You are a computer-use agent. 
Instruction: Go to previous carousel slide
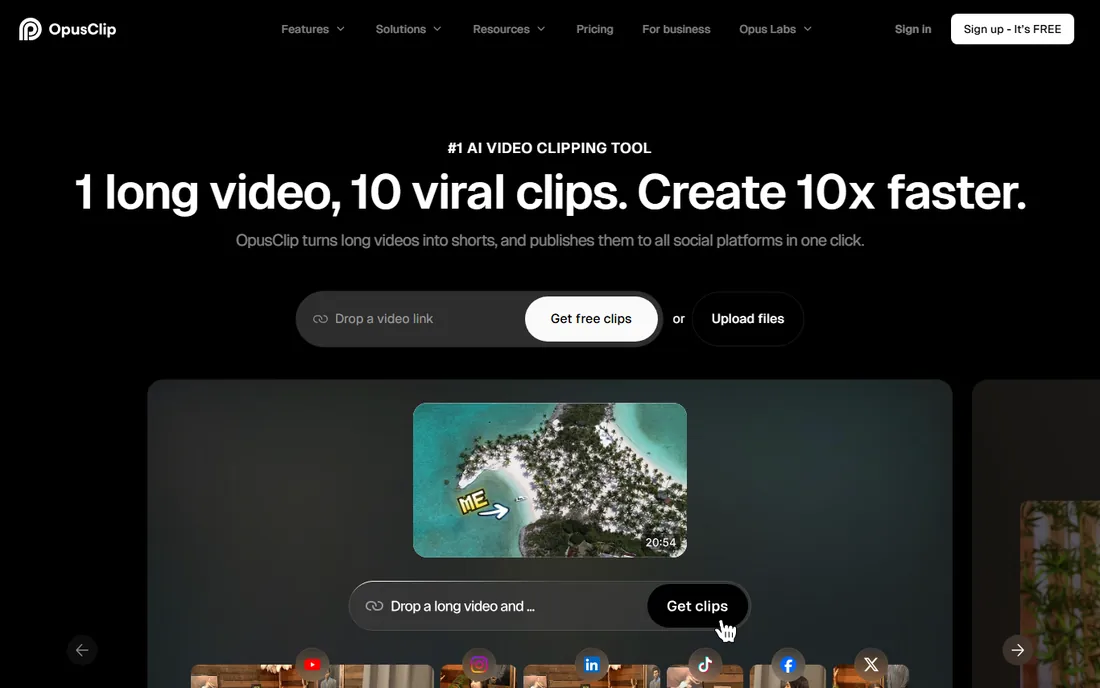(x=82, y=650)
